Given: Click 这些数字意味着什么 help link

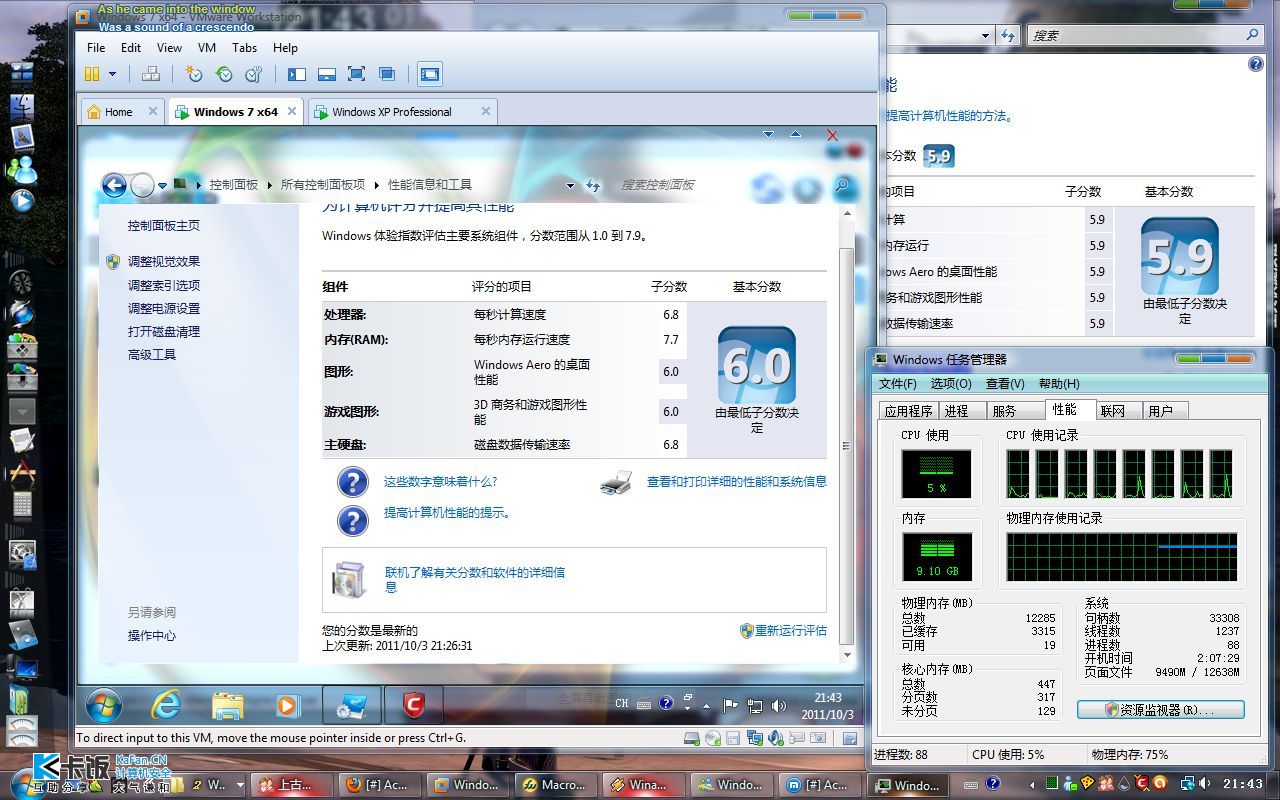Looking at the screenshot, I should (440, 482).
